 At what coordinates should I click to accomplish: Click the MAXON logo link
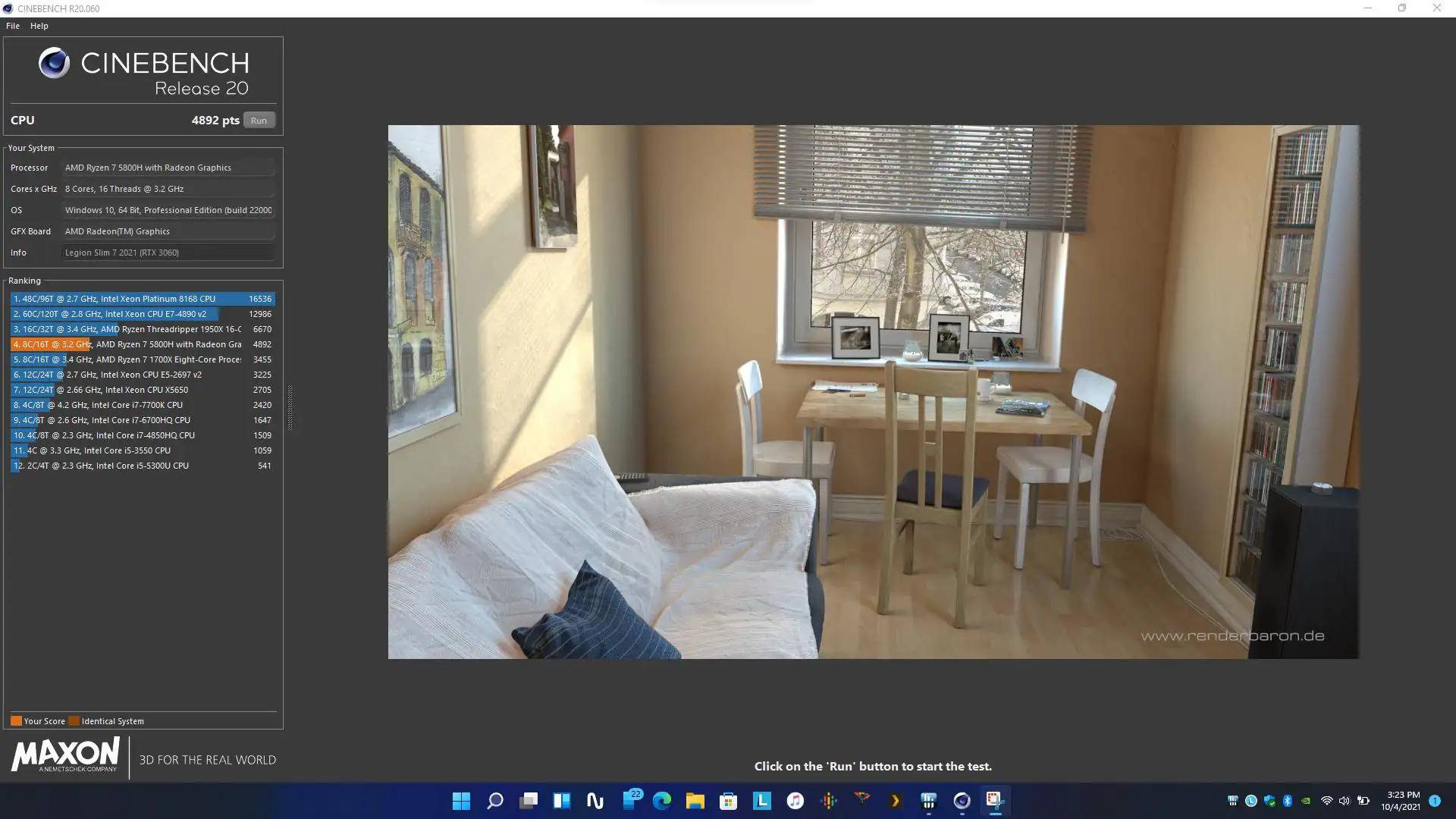65,755
